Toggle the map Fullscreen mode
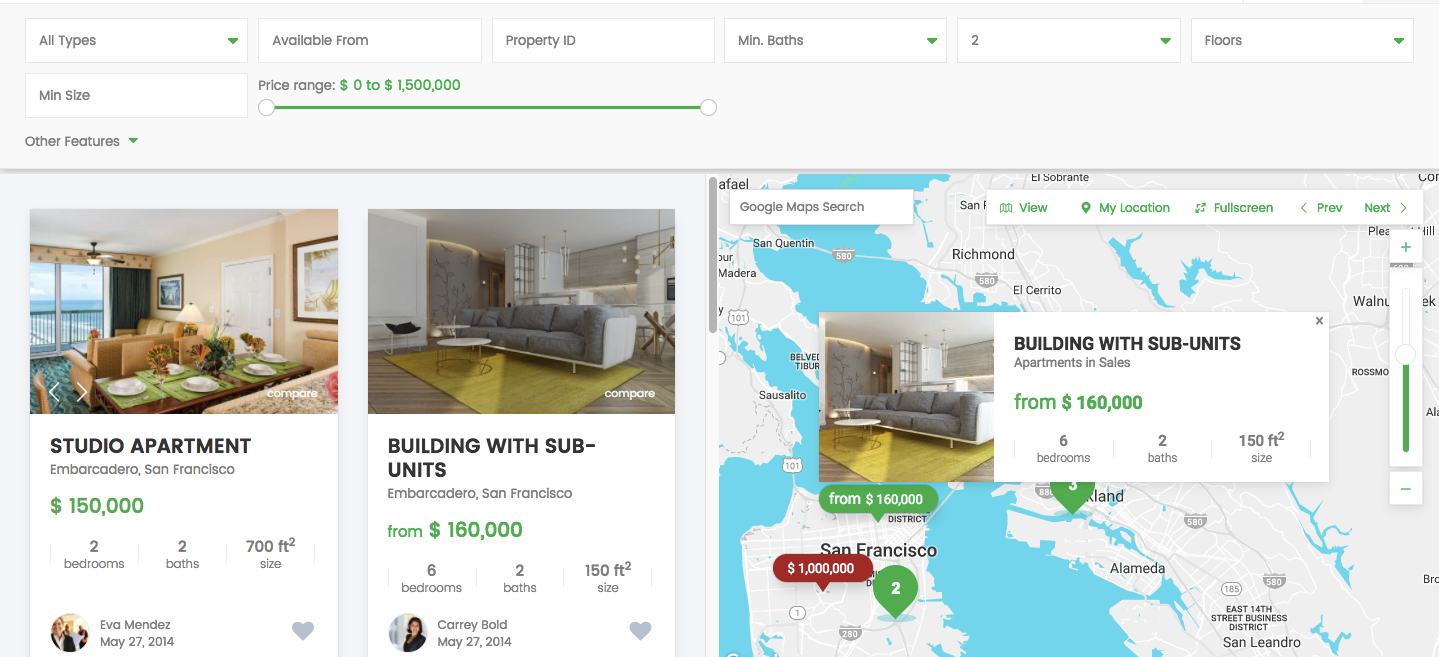The width and height of the screenshot is (1439, 657). 1233,208
